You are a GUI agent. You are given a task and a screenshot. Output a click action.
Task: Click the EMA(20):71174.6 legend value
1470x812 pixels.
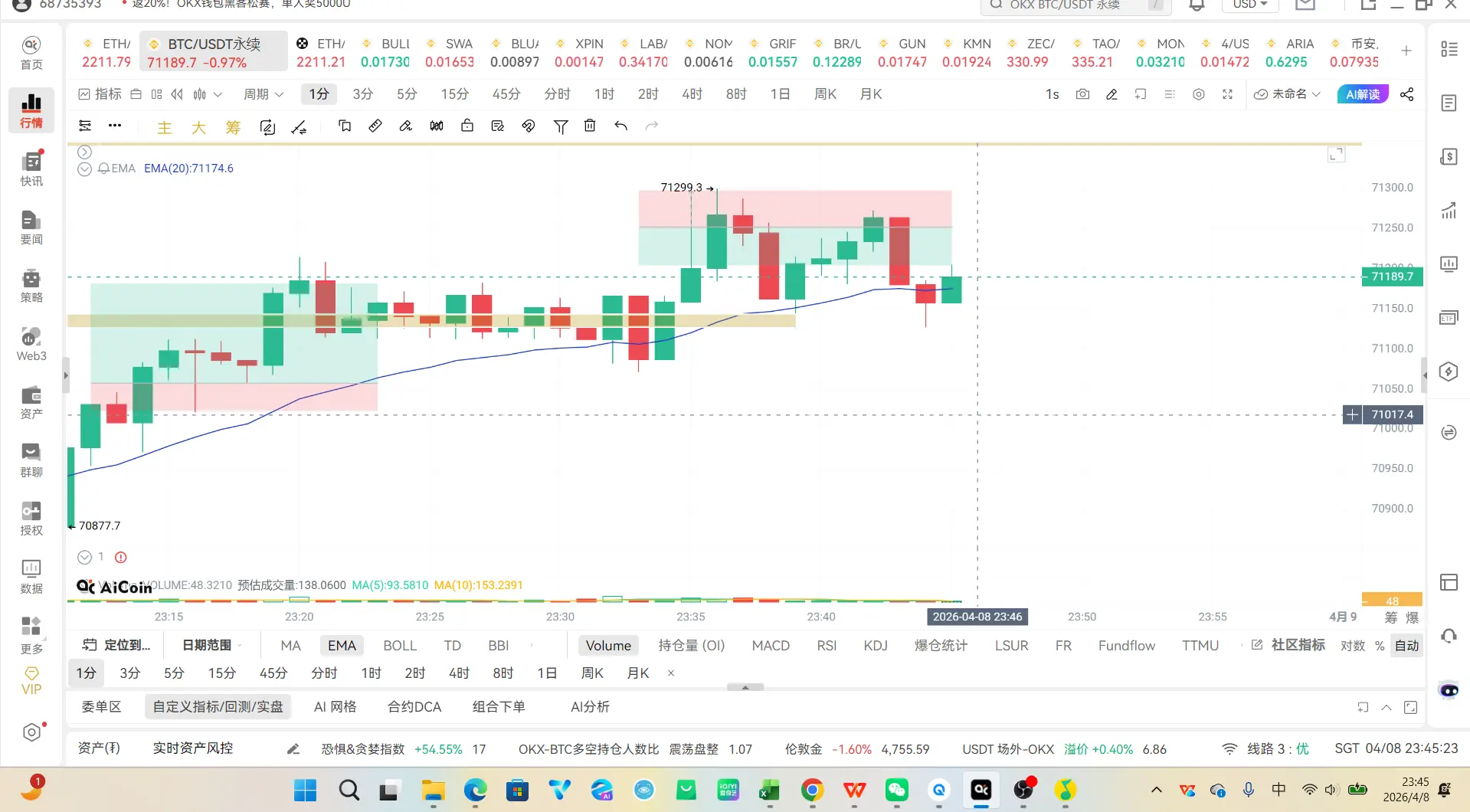(189, 169)
